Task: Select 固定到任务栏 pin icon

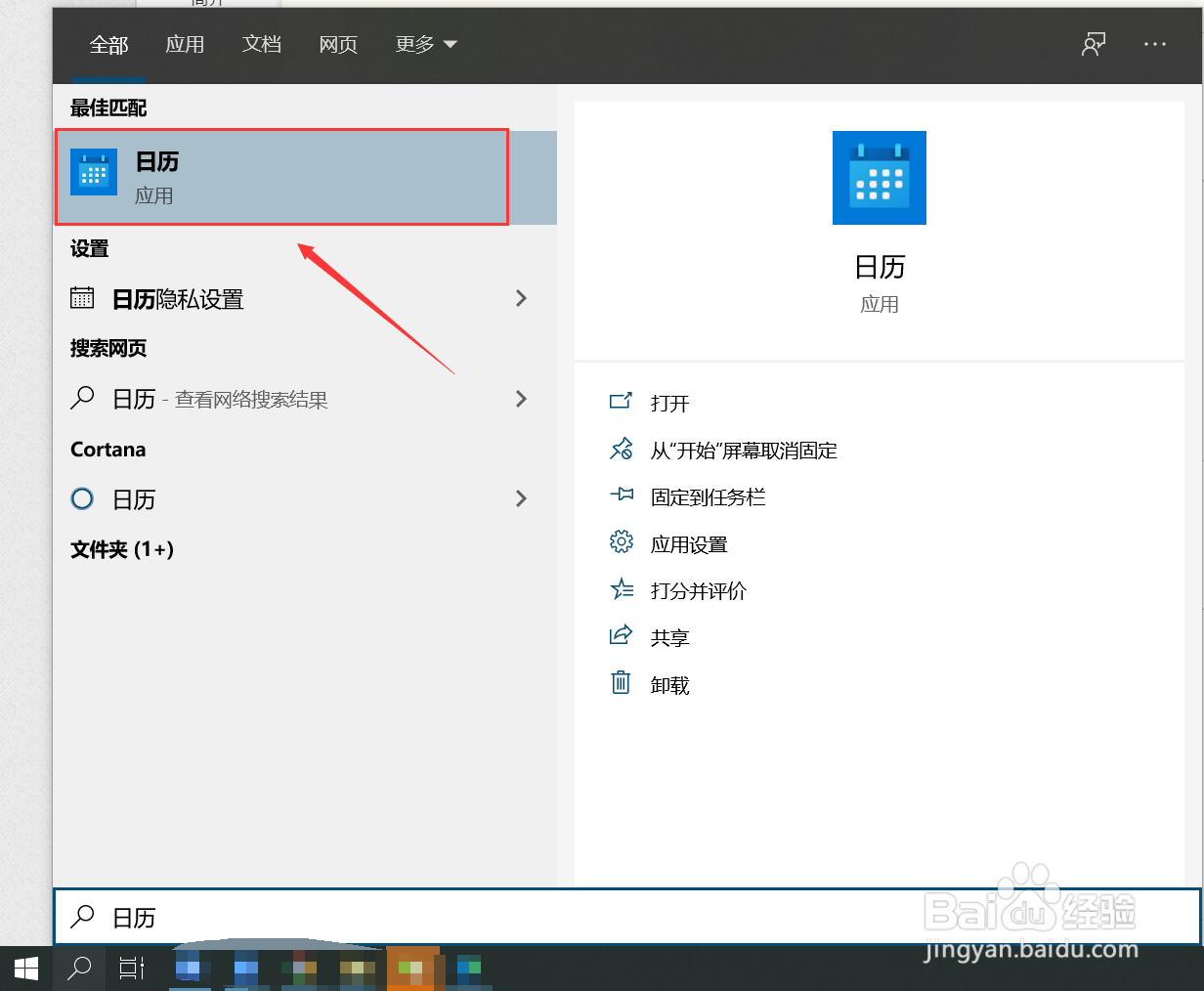Action: point(622,496)
